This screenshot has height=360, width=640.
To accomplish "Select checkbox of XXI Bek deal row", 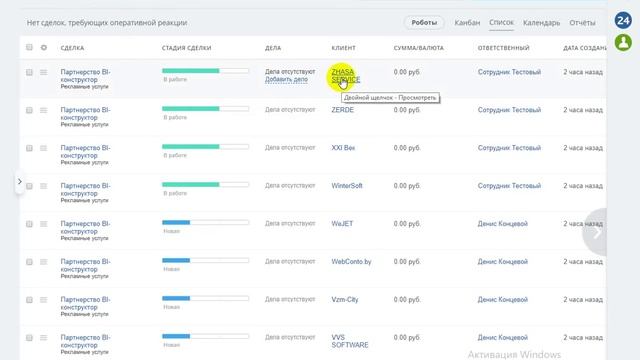I will [x=29, y=148].
